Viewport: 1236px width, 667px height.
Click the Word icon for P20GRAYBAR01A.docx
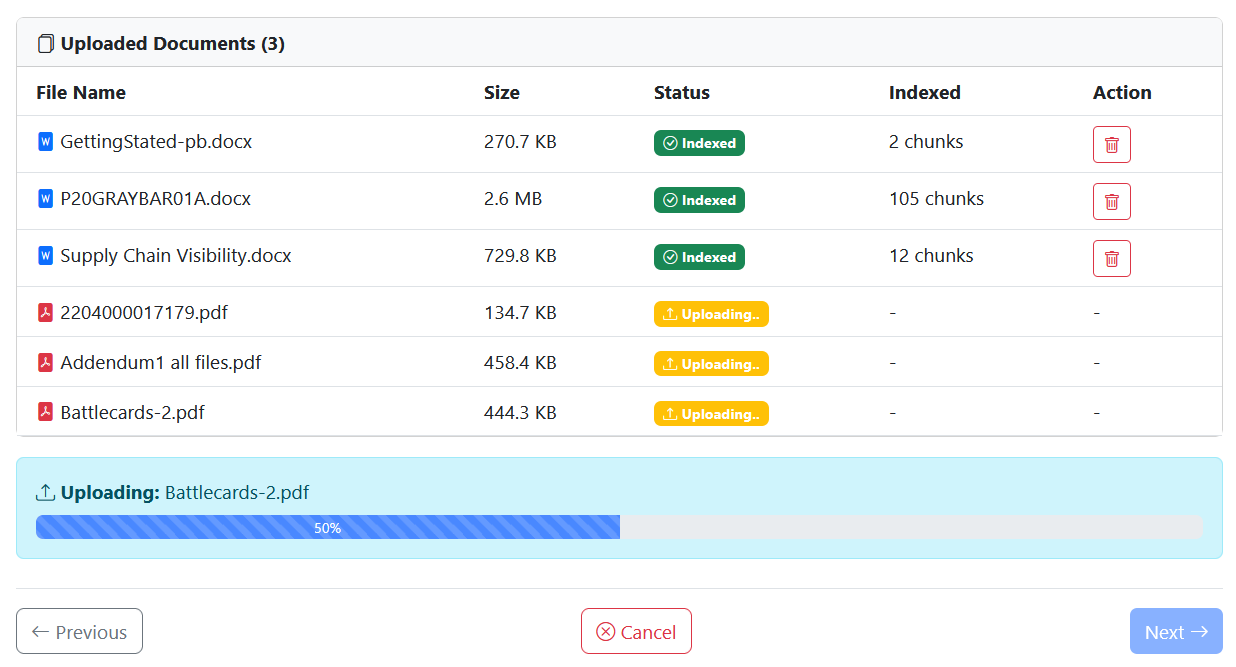pyautogui.click(x=45, y=199)
